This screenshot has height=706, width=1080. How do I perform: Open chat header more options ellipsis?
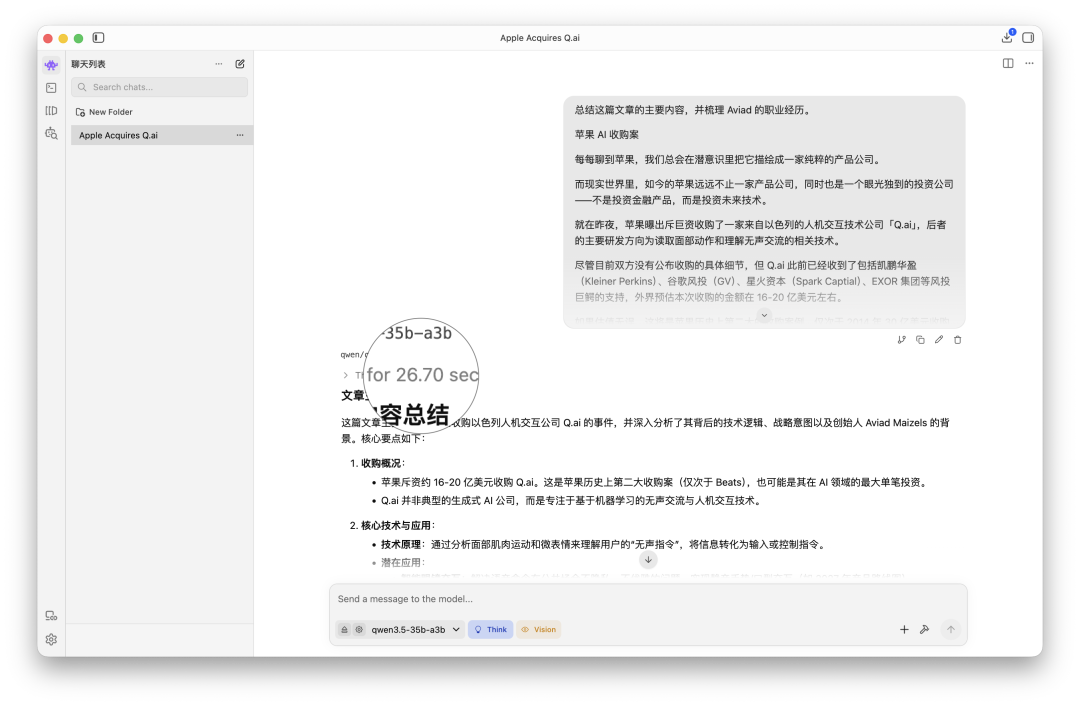tap(1029, 63)
